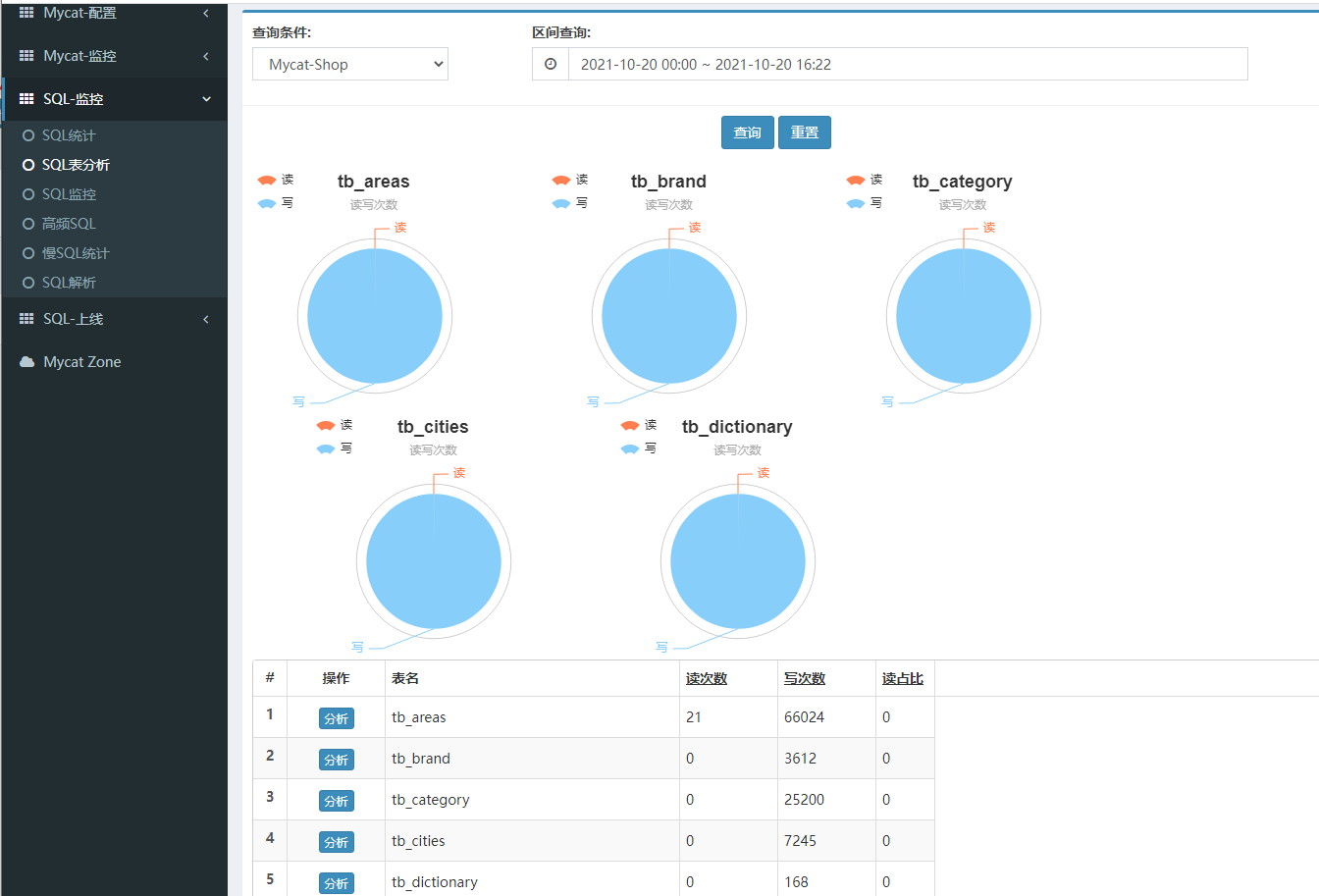Screen dimensions: 1319x896
Task: Click the grid icon beside Mycat-监控
Action: [x=26, y=56]
